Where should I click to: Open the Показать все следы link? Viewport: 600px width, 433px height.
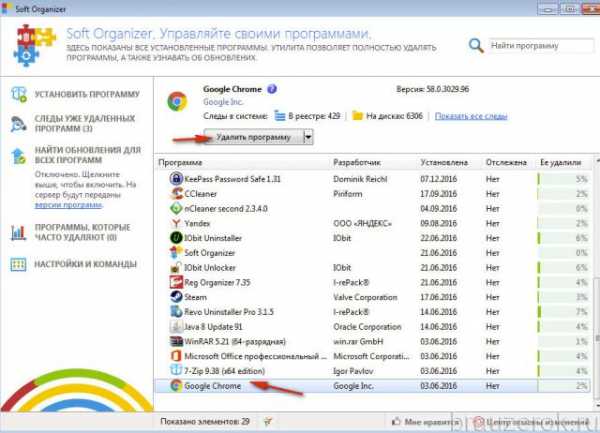[x=471, y=116]
